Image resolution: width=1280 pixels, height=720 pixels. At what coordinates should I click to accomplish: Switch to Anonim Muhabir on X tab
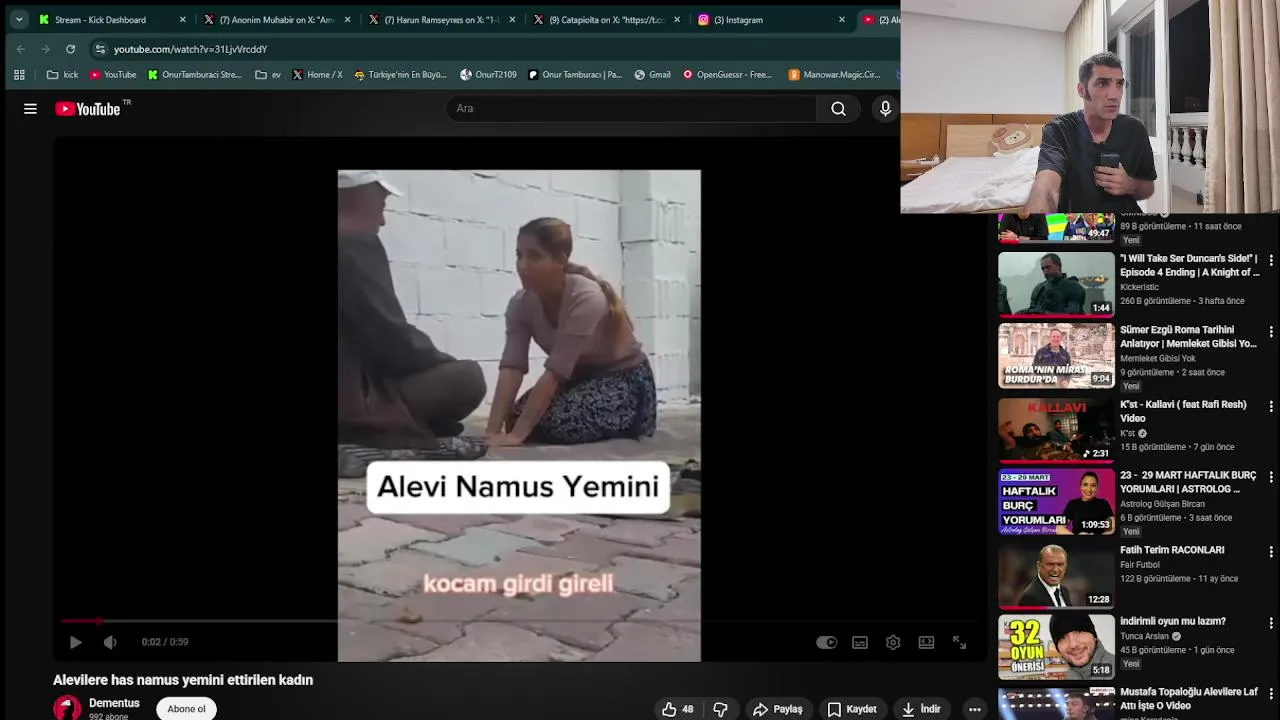(x=275, y=19)
